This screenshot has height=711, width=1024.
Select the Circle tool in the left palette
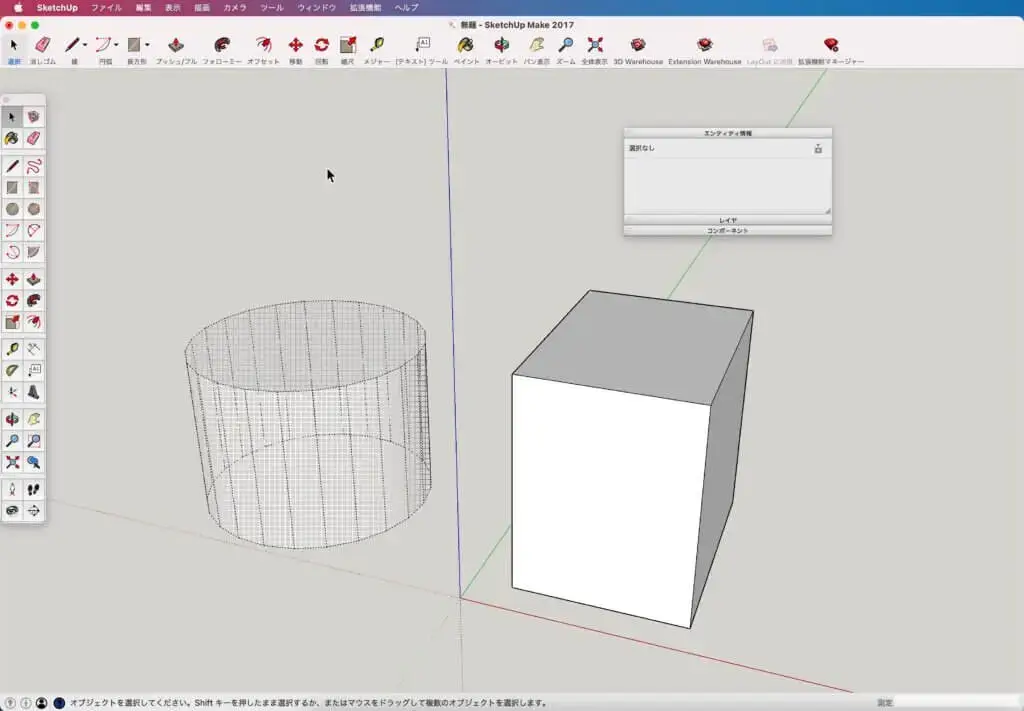12,209
